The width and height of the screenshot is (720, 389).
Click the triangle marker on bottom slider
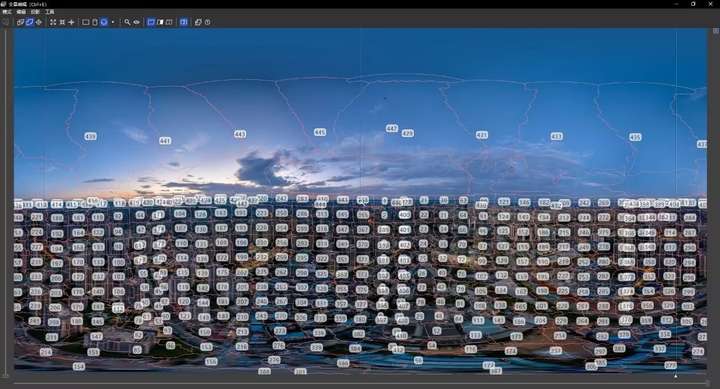(675, 376)
